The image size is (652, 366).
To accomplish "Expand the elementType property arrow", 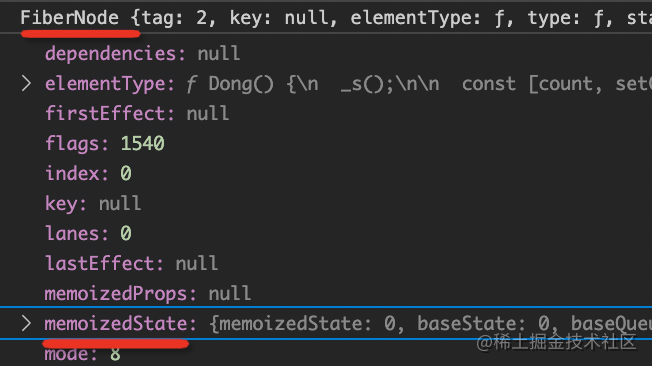I will click(x=26, y=84).
